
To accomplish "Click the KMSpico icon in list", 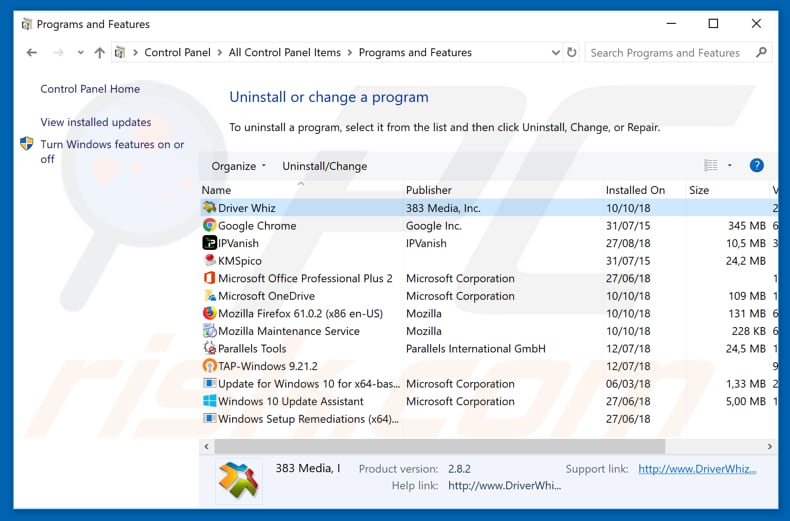I will click(x=209, y=260).
